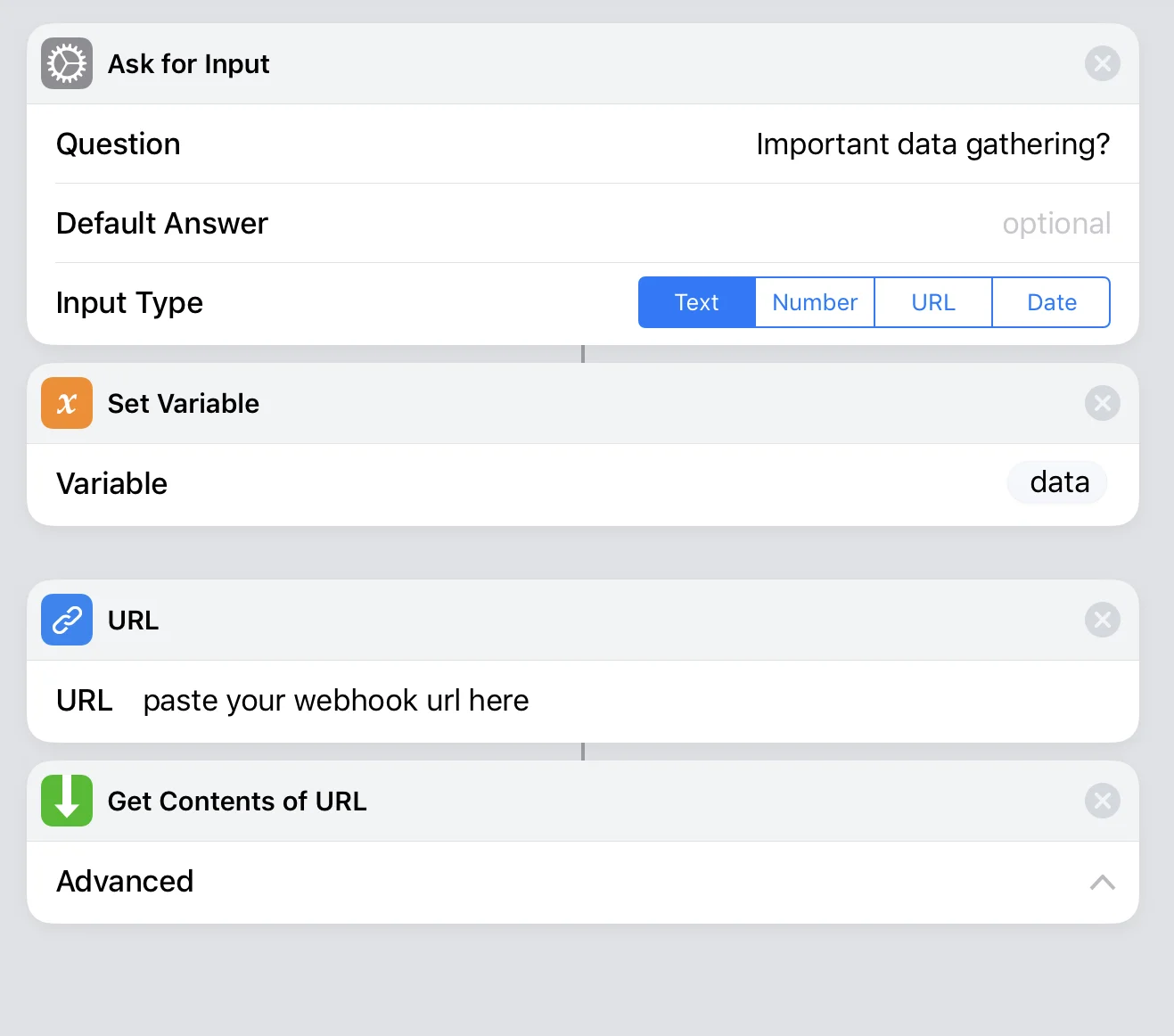Remove the Ask for Input action
The image size is (1174, 1036).
1103,63
